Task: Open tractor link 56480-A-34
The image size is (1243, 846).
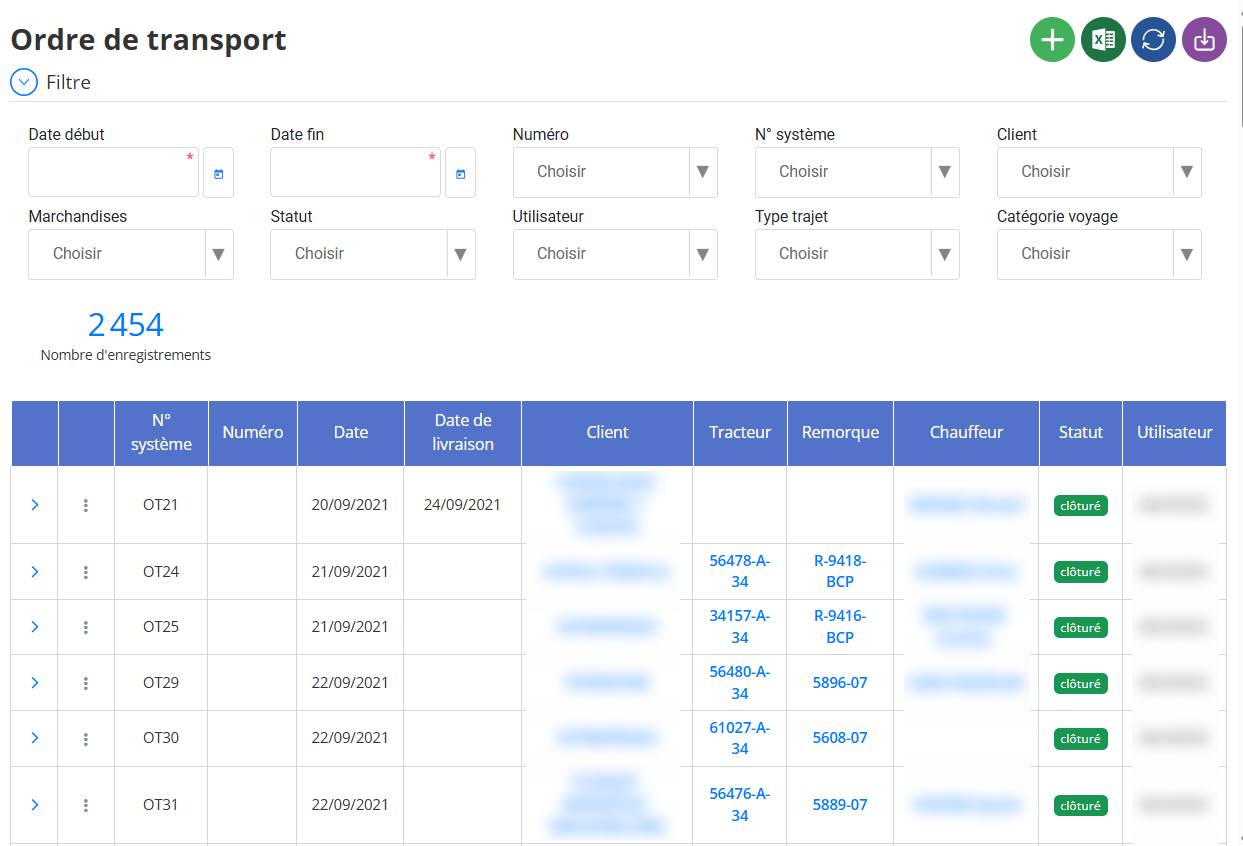Action: click(740, 683)
